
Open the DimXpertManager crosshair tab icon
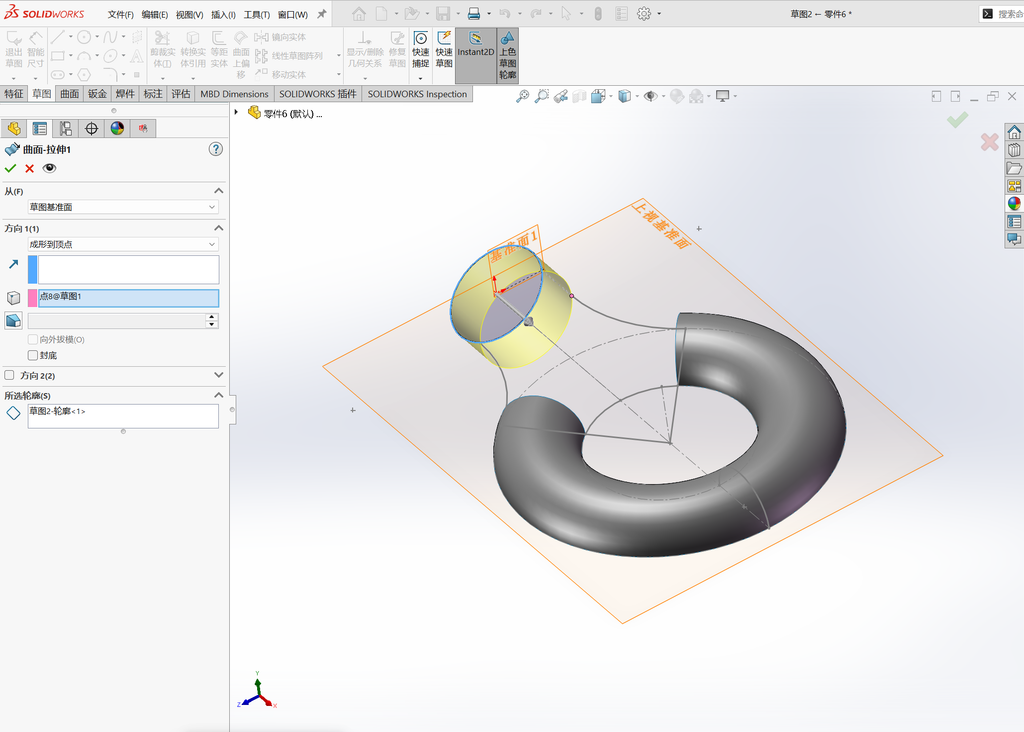[x=91, y=129]
